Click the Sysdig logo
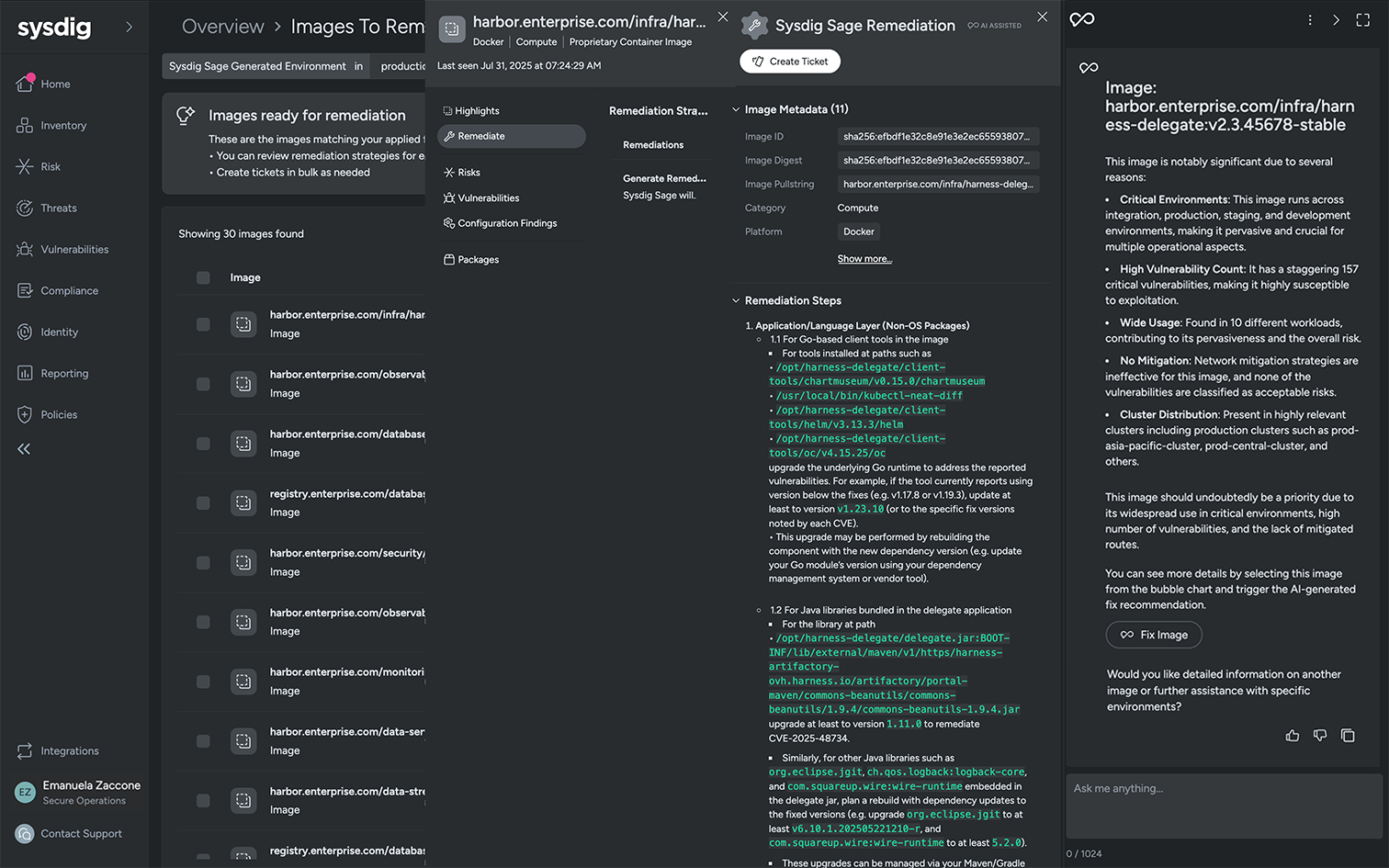 [x=54, y=28]
